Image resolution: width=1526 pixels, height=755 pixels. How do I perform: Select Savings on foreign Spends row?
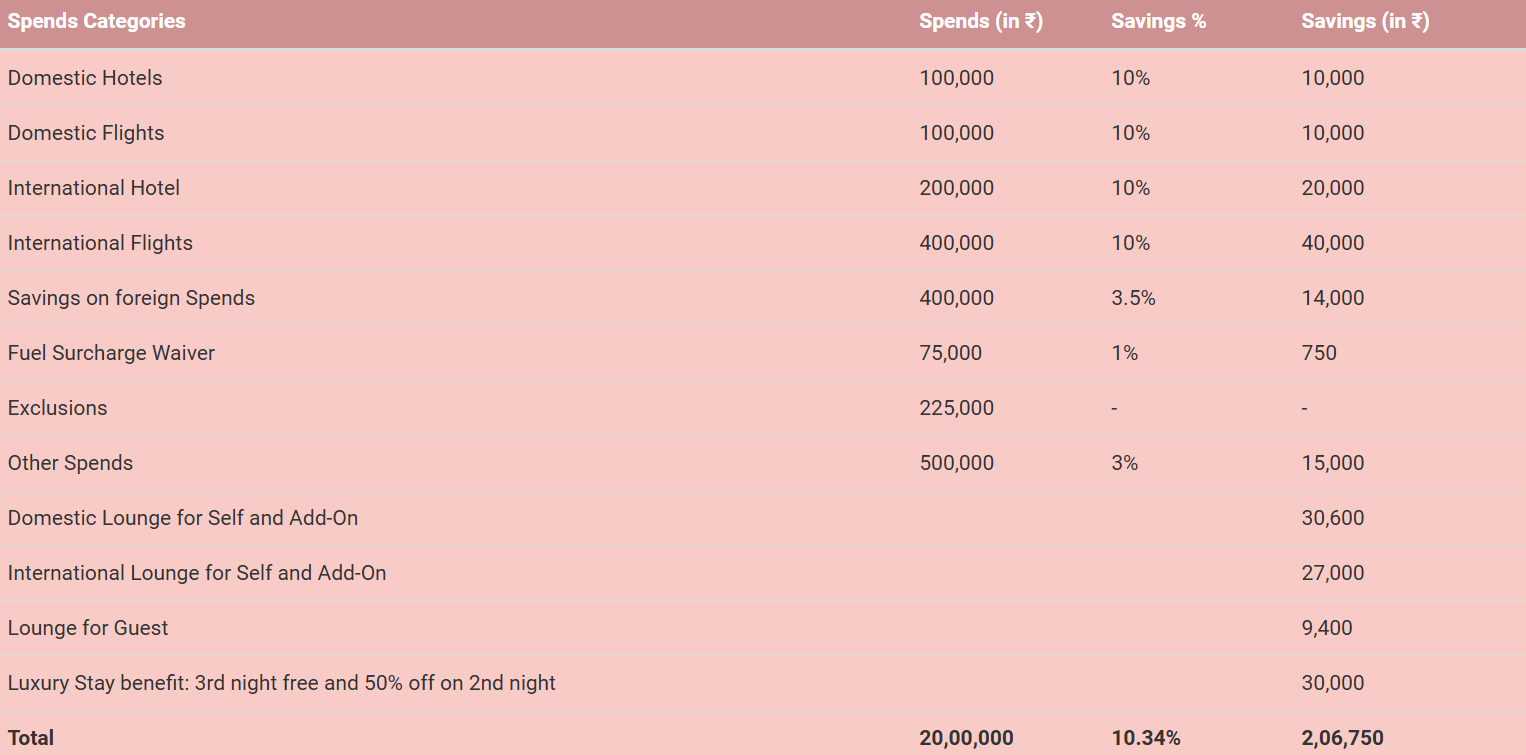click(x=763, y=298)
